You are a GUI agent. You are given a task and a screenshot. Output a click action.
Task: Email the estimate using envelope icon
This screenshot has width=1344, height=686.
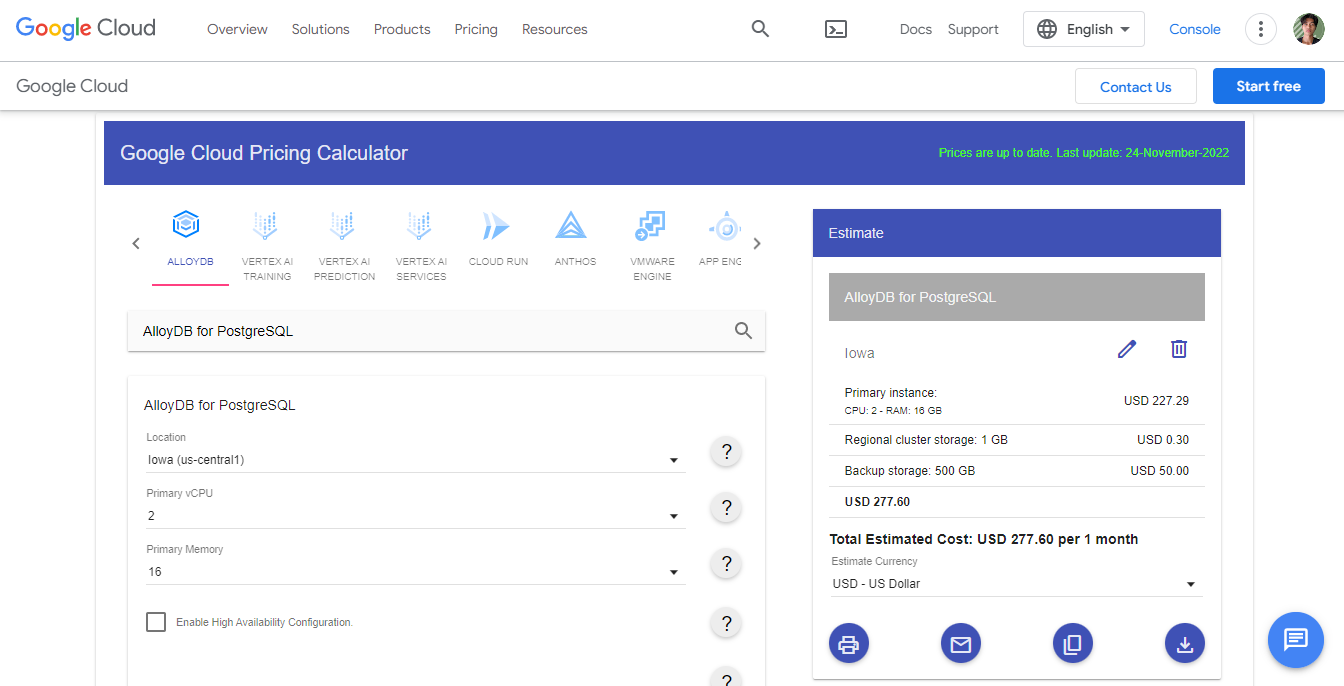click(961, 644)
